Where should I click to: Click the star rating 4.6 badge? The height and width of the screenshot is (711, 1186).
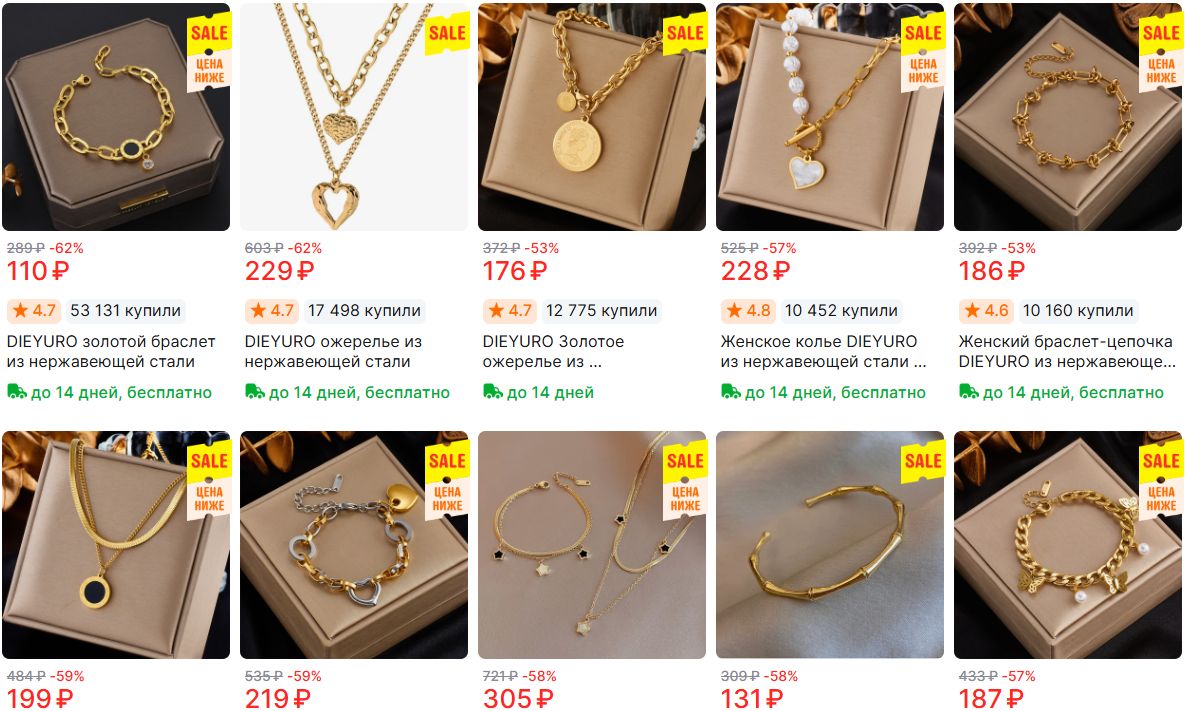pyautogui.click(x=985, y=311)
